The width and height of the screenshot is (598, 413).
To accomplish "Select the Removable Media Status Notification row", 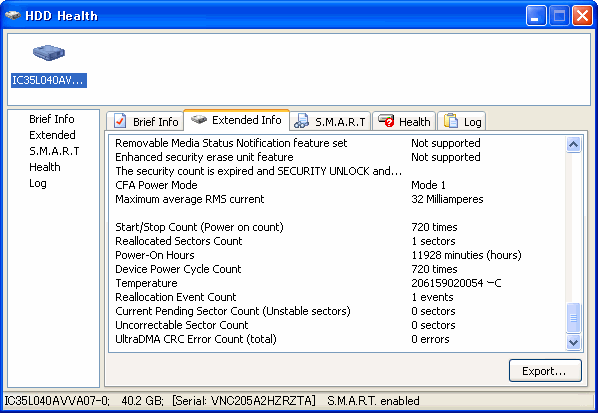I will 338,143.
